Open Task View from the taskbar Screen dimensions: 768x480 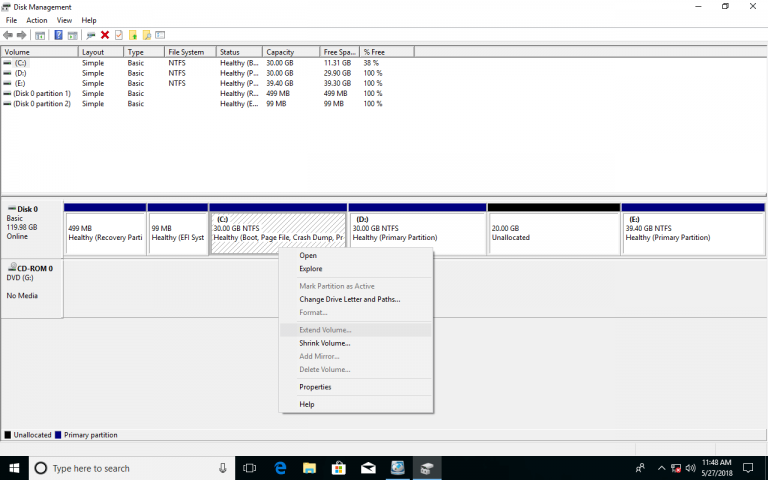pos(250,468)
